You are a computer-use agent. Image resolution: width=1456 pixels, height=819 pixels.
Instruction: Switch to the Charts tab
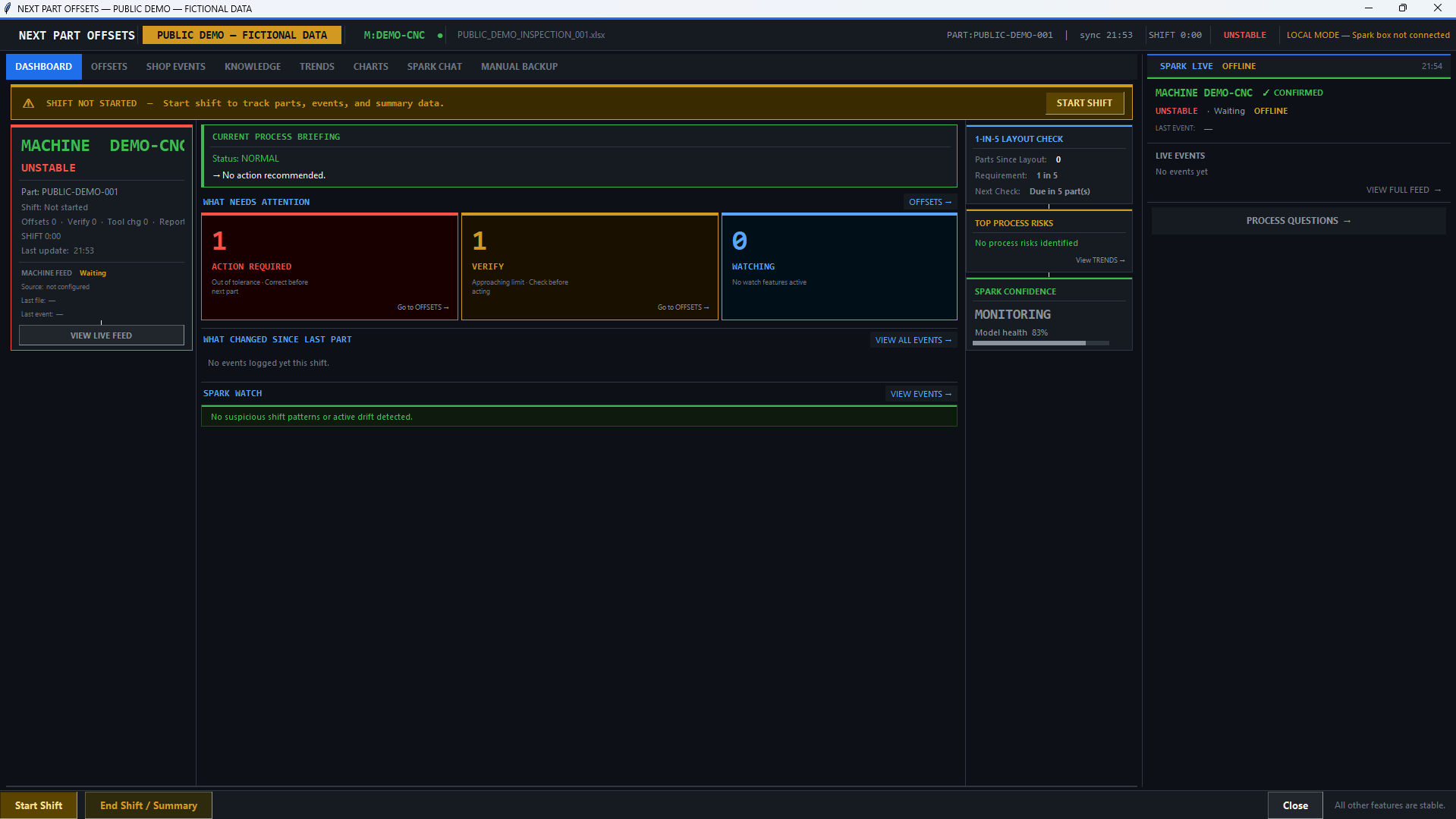tap(371, 67)
